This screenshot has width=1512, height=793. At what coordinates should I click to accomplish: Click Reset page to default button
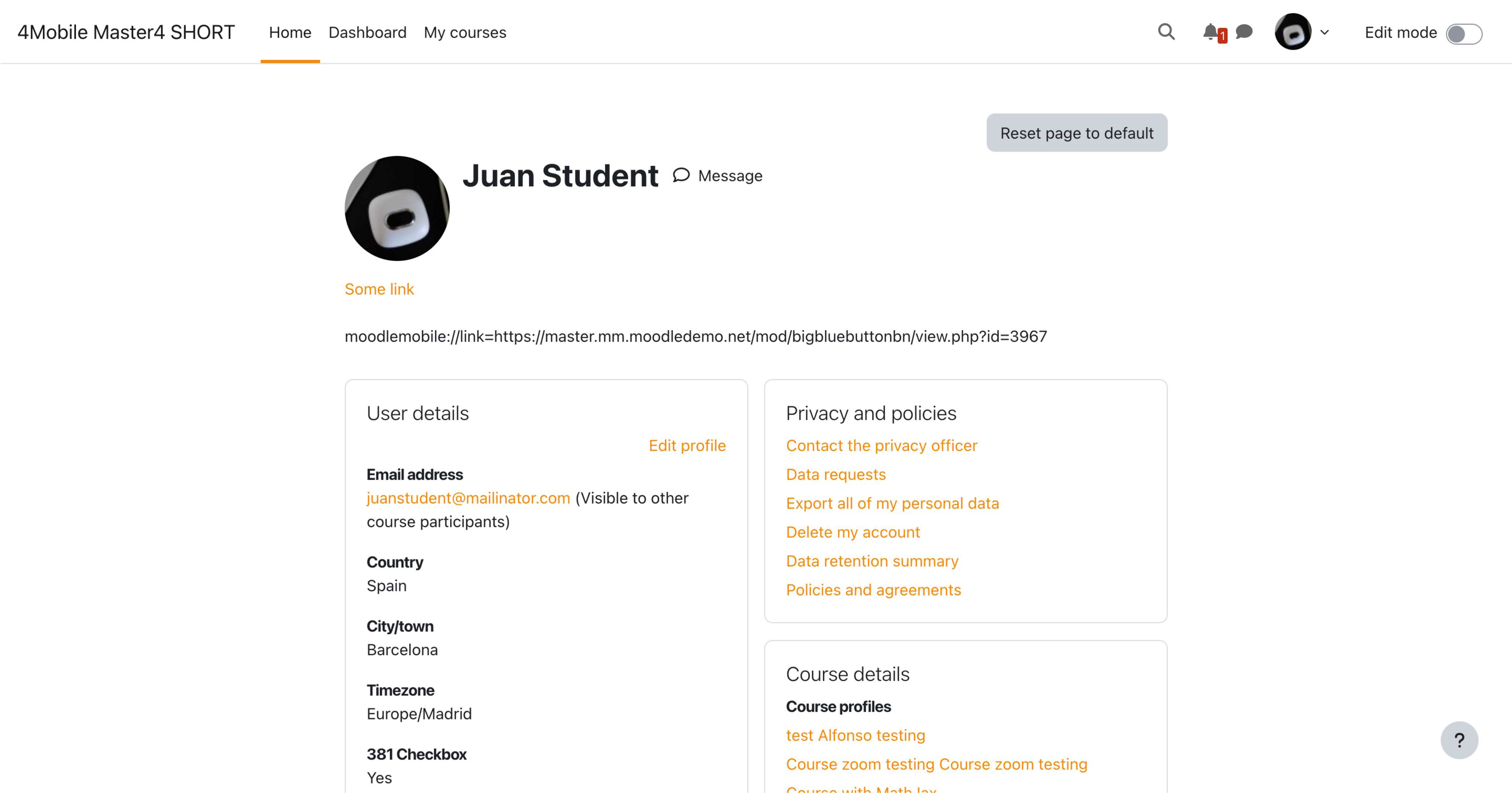[1076, 133]
